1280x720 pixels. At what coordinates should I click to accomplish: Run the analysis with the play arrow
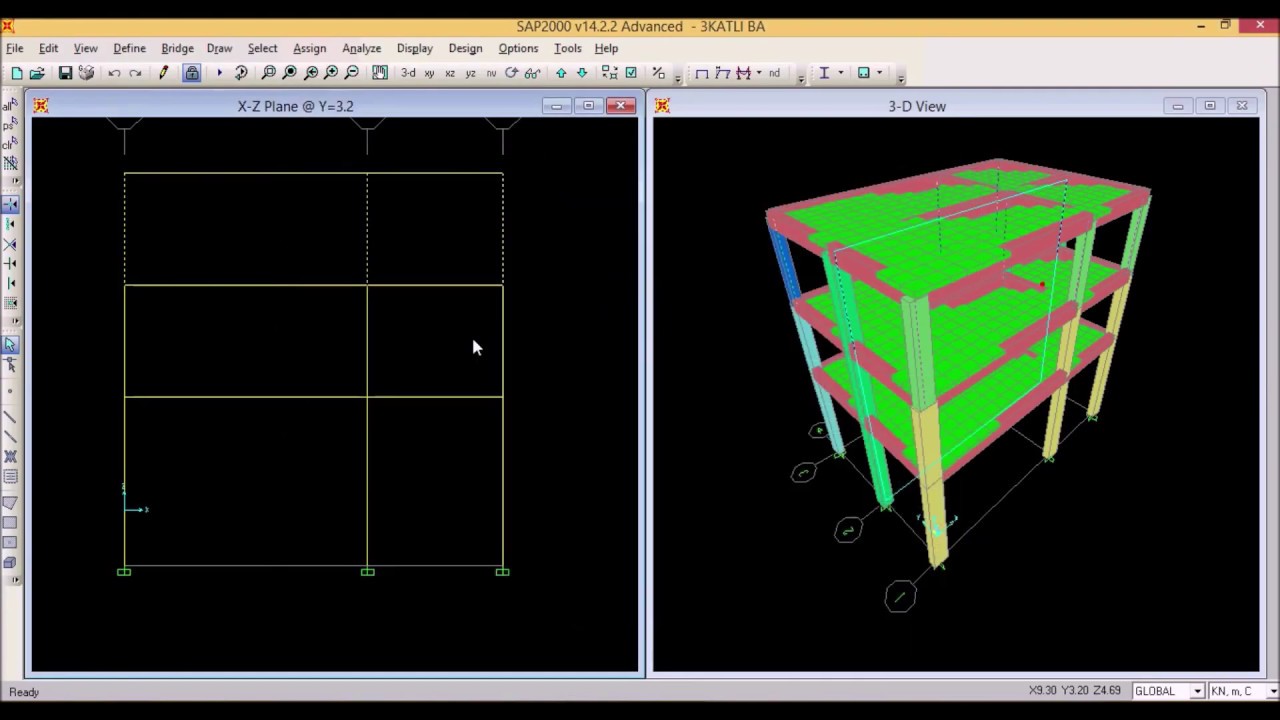coord(219,73)
